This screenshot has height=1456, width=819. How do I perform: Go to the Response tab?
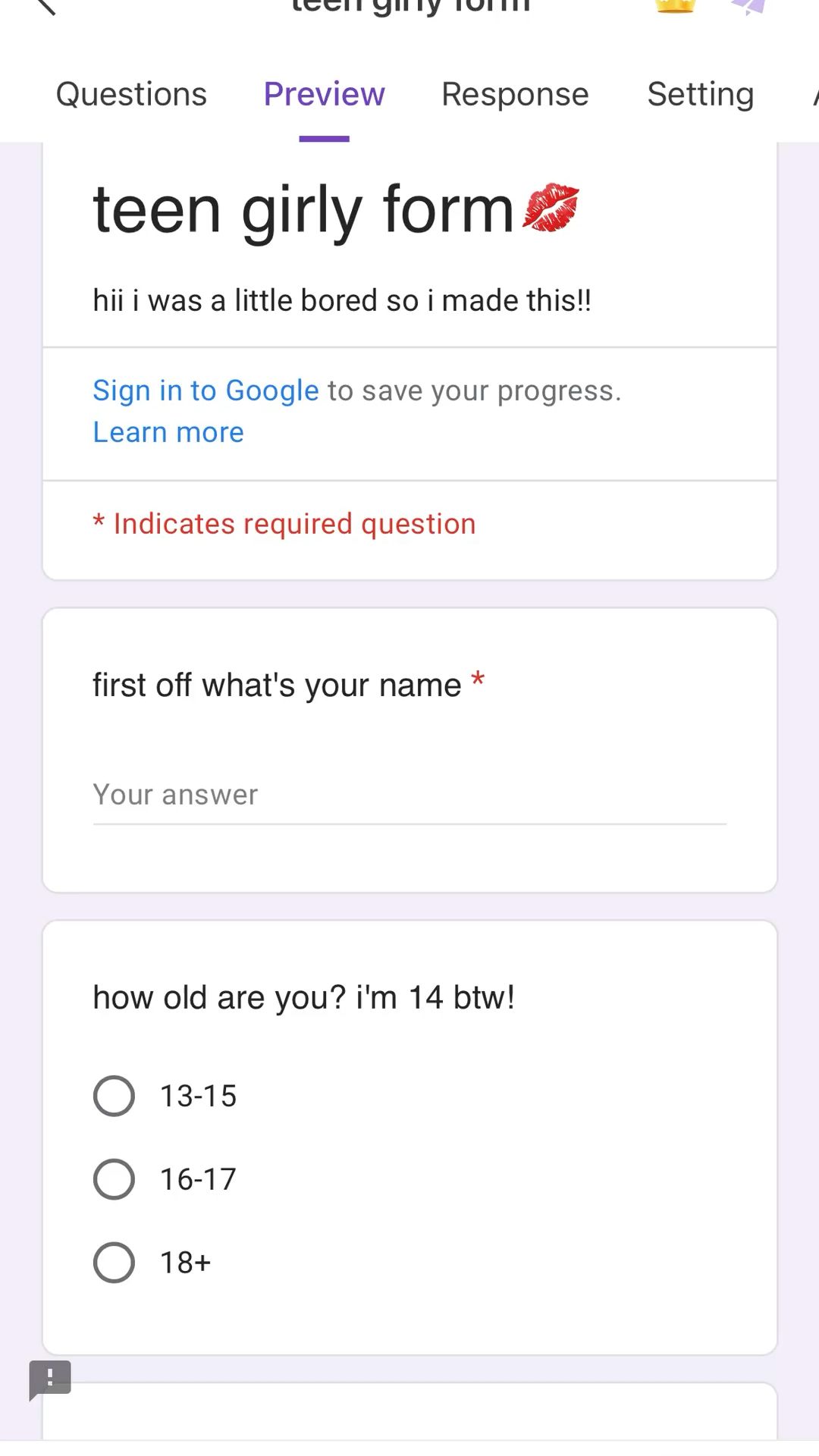(515, 95)
